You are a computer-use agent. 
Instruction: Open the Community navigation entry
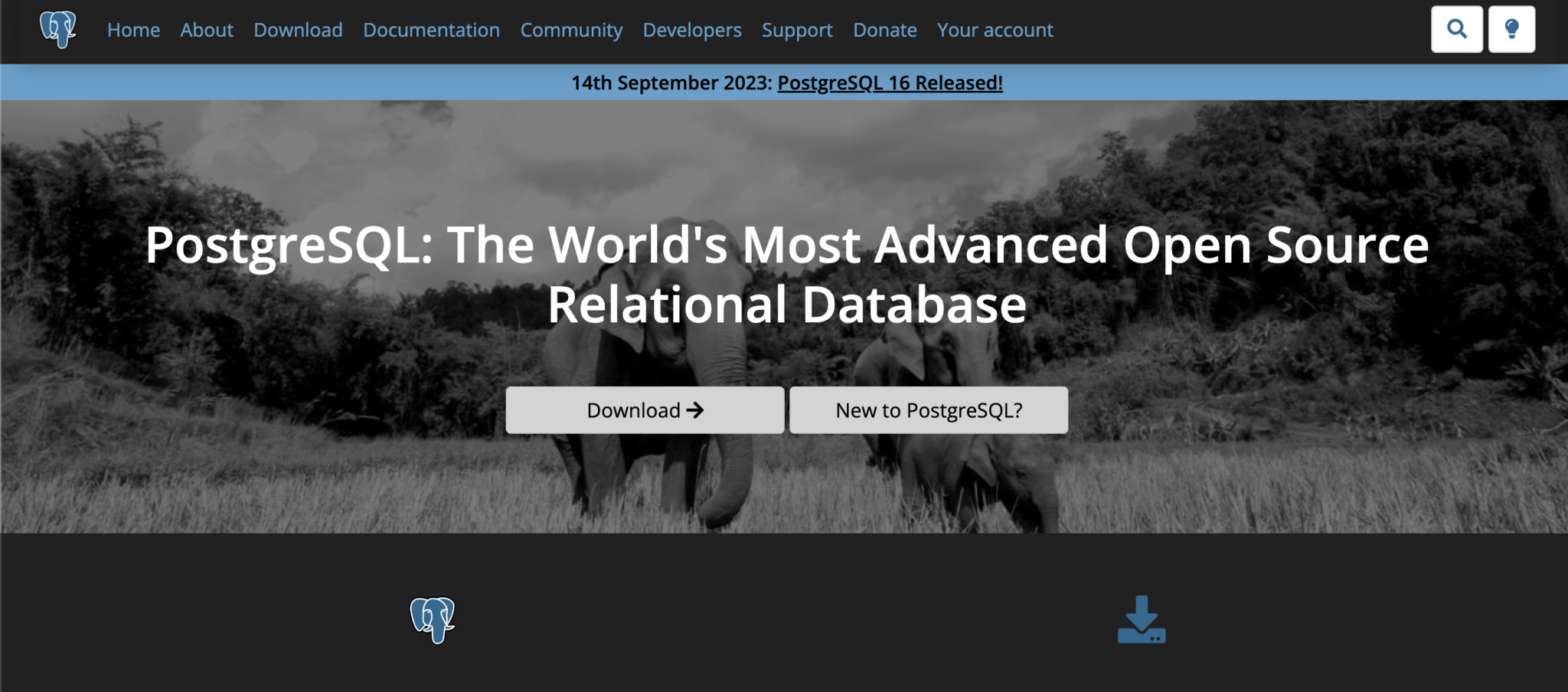[x=571, y=31]
